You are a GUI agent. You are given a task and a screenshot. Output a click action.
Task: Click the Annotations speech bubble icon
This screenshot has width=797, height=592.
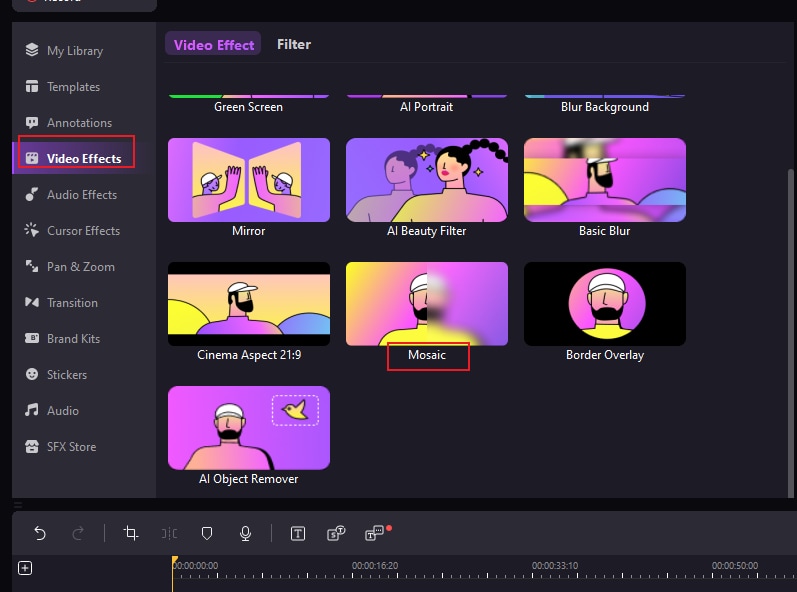pyautogui.click(x=32, y=122)
